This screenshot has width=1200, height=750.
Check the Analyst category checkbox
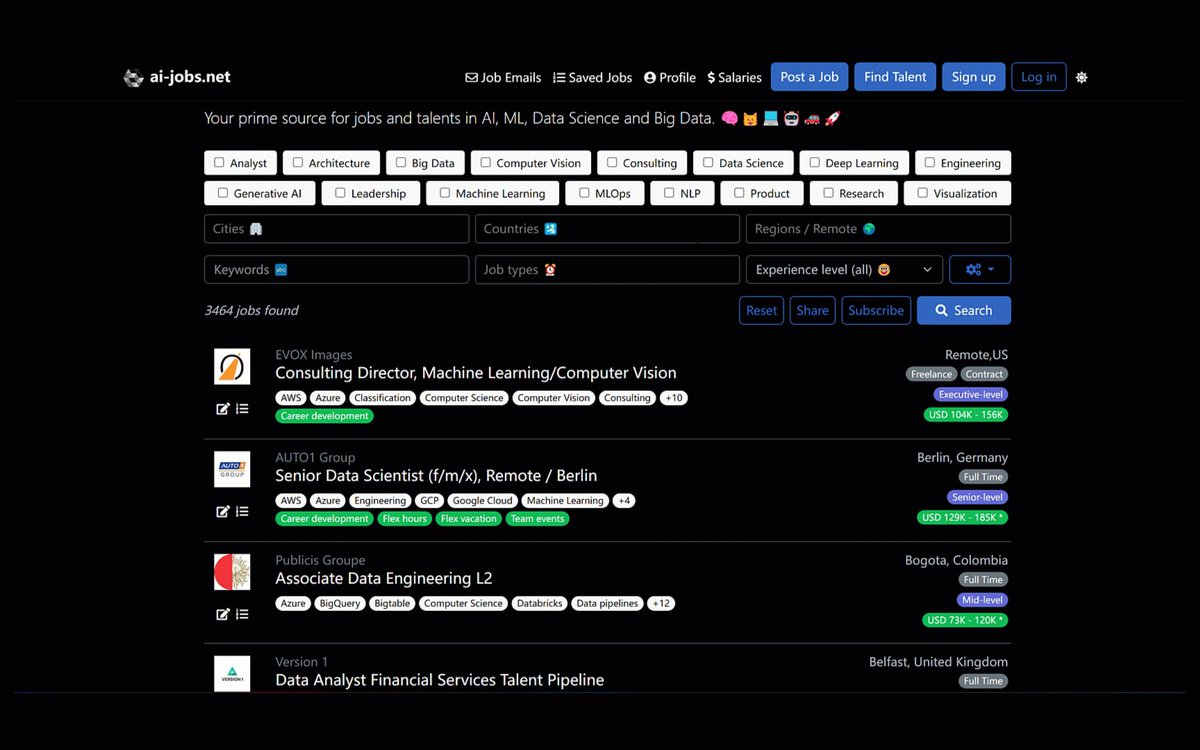[219, 162]
